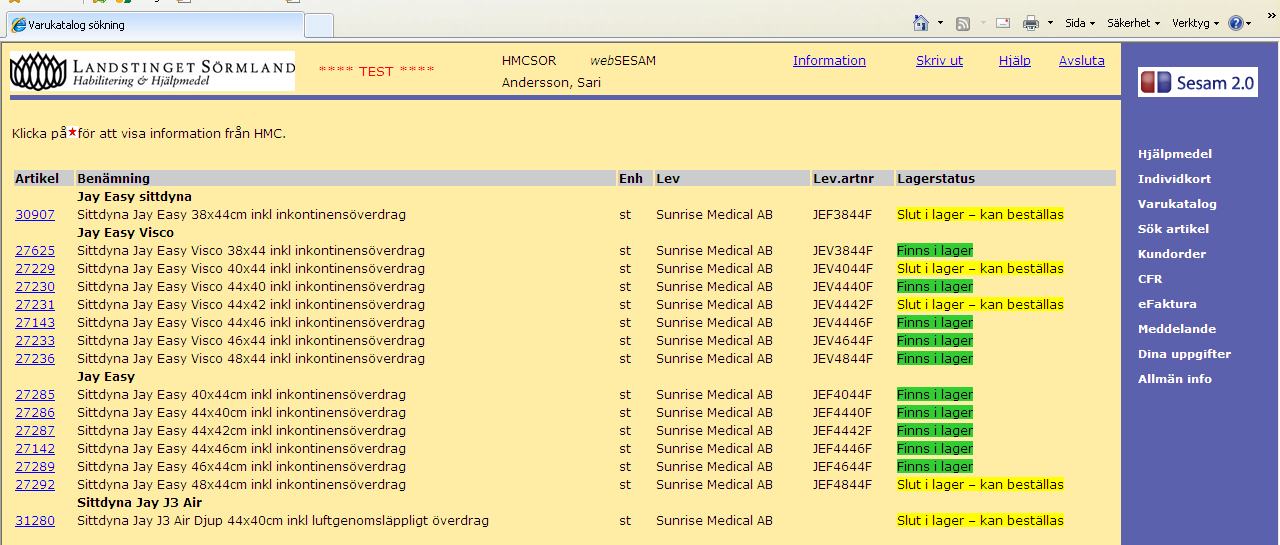Open the Verktyg menu
This screenshot has width=1280, height=545.
click(x=1195, y=23)
